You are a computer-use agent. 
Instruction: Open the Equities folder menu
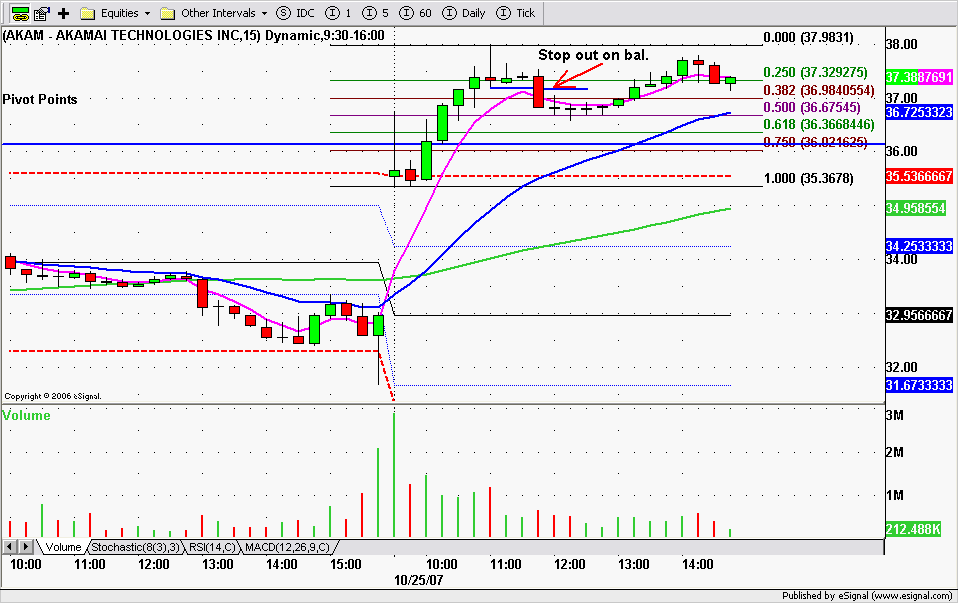pyautogui.click(x=115, y=13)
